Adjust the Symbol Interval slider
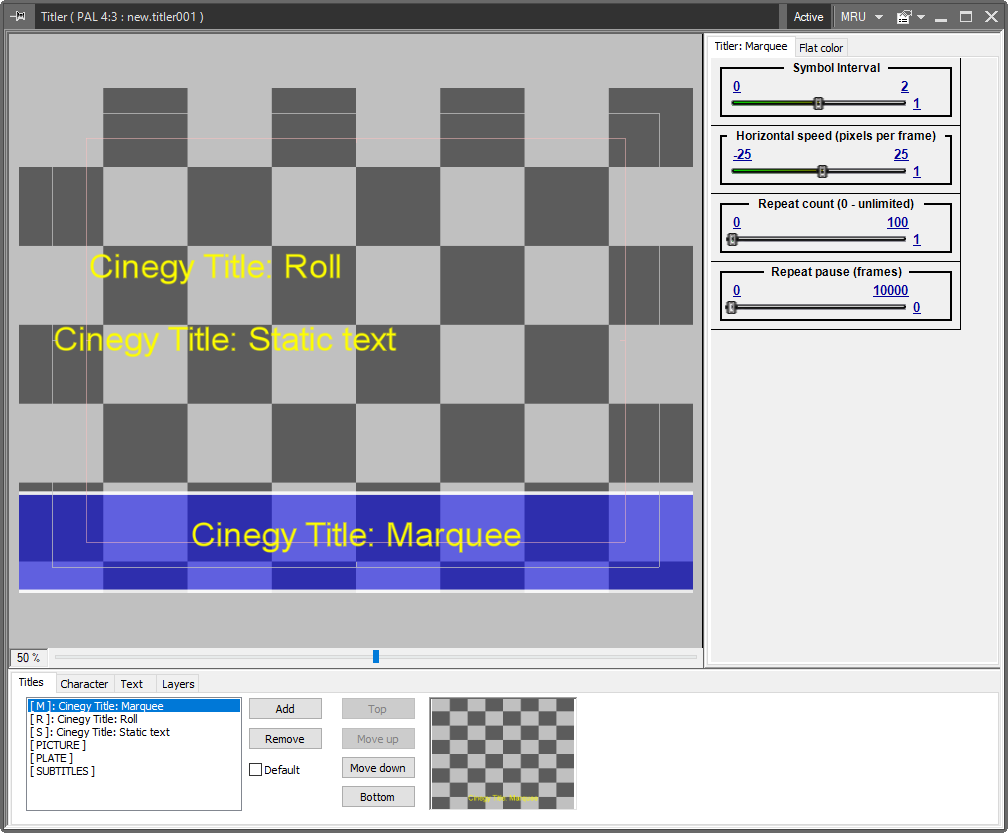The width and height of the screenshot is (1008, 833). coord(818,103)
